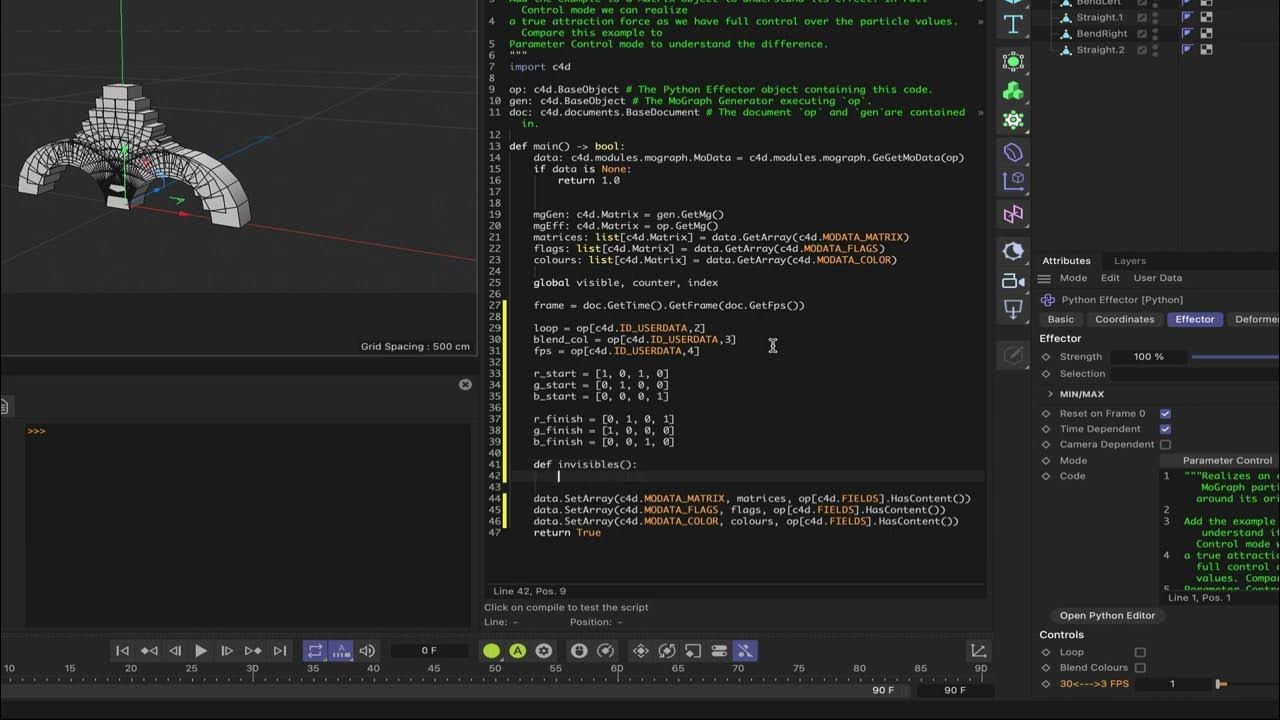Open the Mode menu
The height and width of the screenshot is (720, 1280).
point(1073,278)
